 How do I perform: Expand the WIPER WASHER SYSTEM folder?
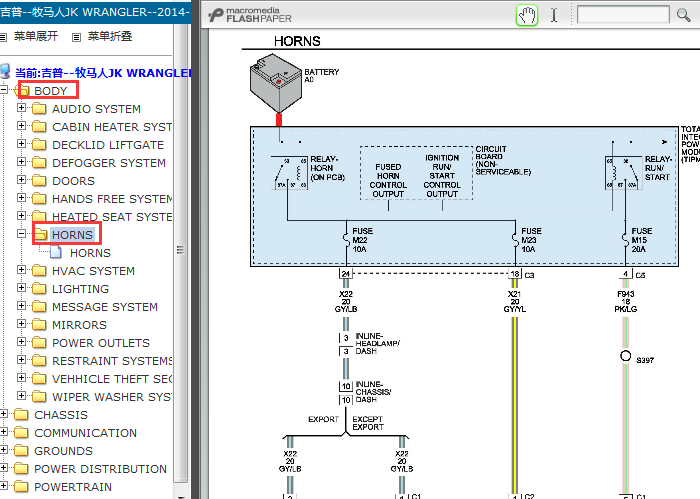click(x=21, y=395)
